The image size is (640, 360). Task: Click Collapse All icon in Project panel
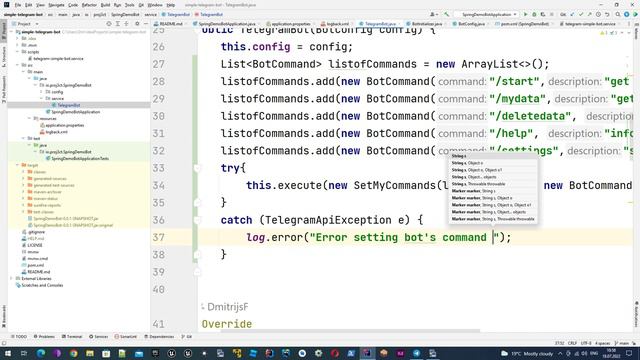(127, 24)
